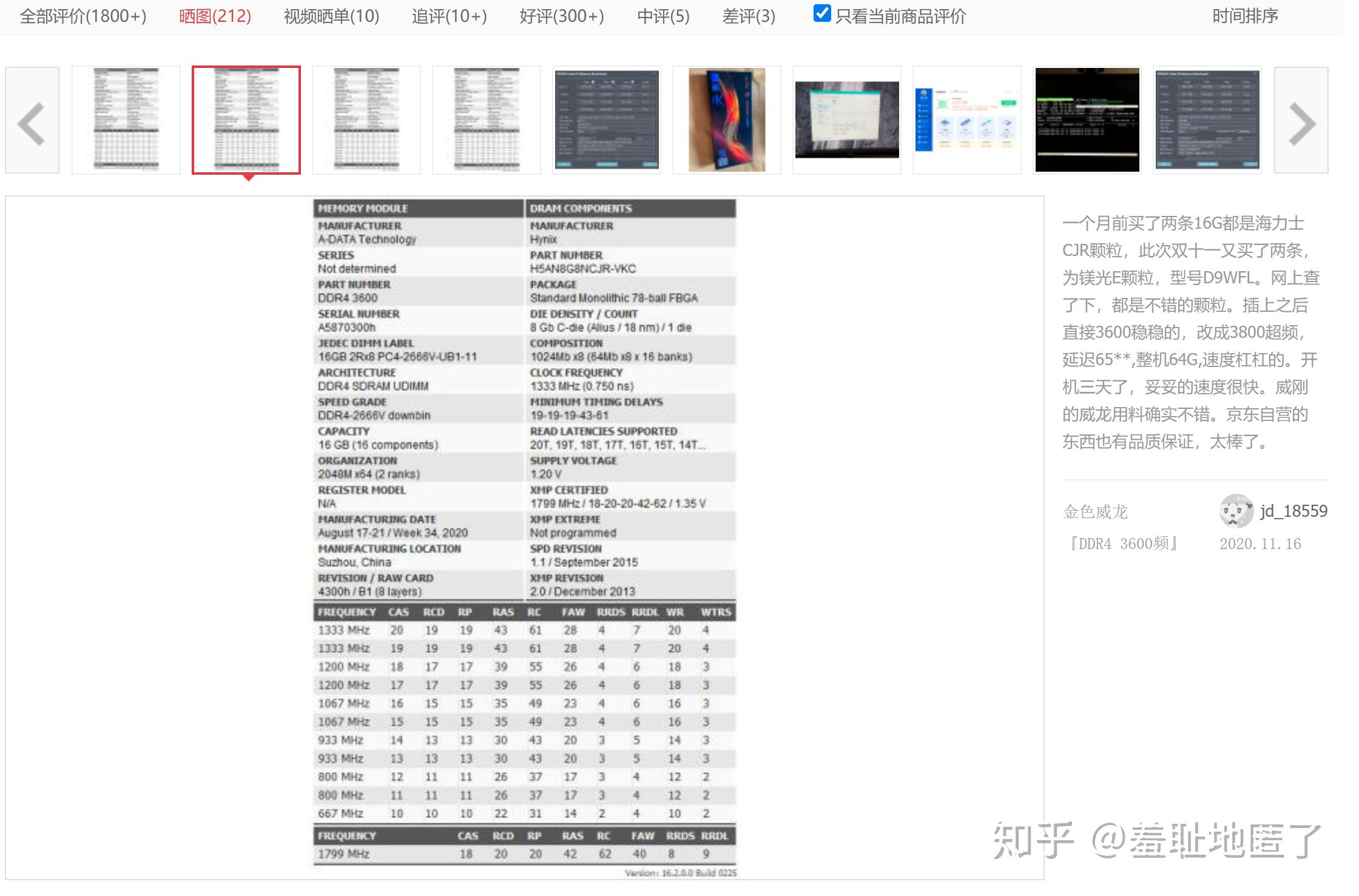This screenshot has height=896, width=1359.
Task: Click the large memory spec sheet image
Action: point(525,537)
